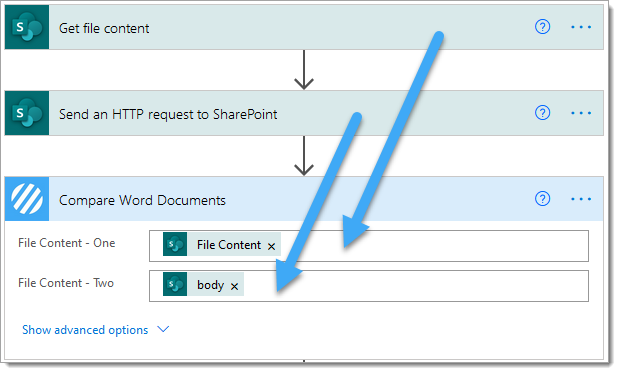Click the SharePoint icon on Send an HTTP request
The width and height of the screenshot is (619, 373).
tap(27, 113)
